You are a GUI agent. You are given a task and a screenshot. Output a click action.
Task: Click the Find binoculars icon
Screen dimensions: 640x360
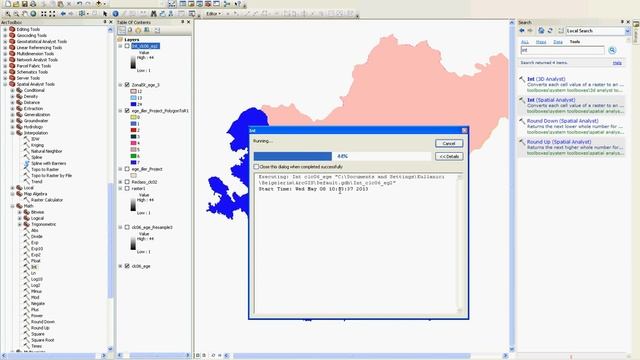[x=153, y=14]
